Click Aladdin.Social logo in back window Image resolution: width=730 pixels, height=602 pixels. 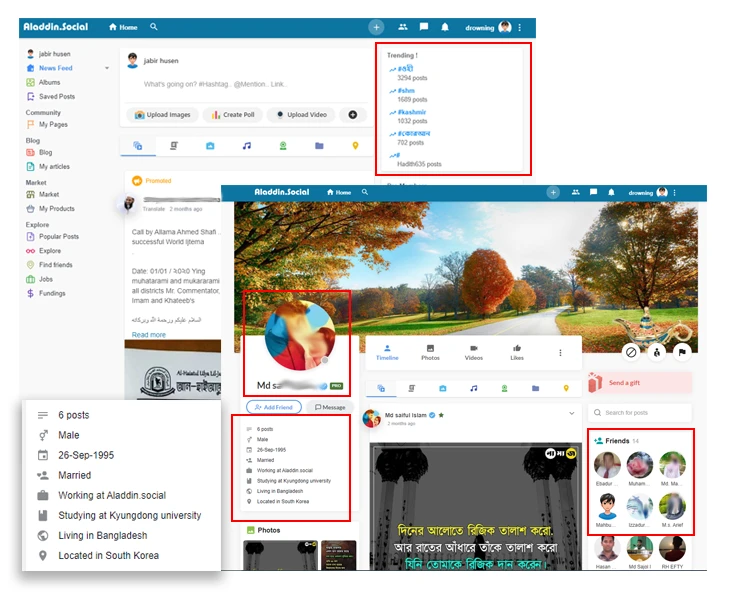(55, 27)
